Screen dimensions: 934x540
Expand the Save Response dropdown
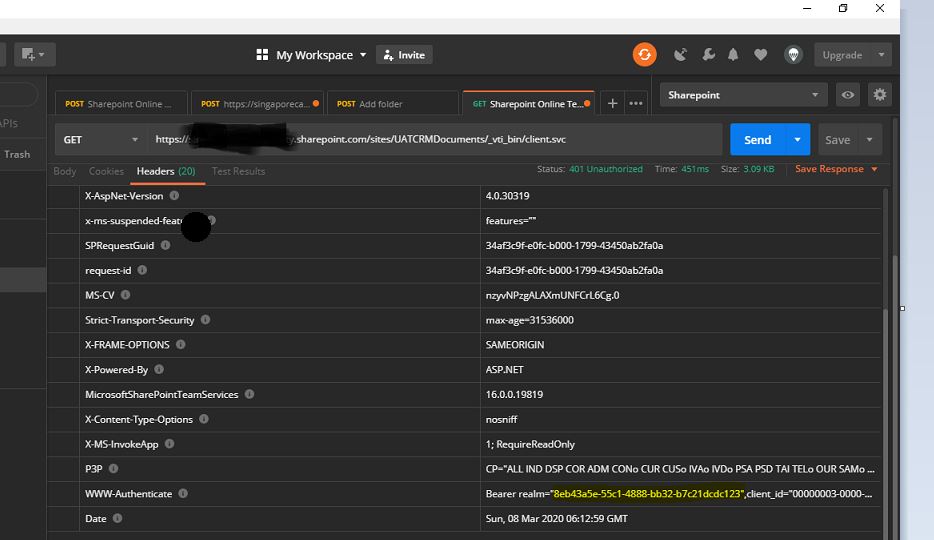click(x=875, y=170)
